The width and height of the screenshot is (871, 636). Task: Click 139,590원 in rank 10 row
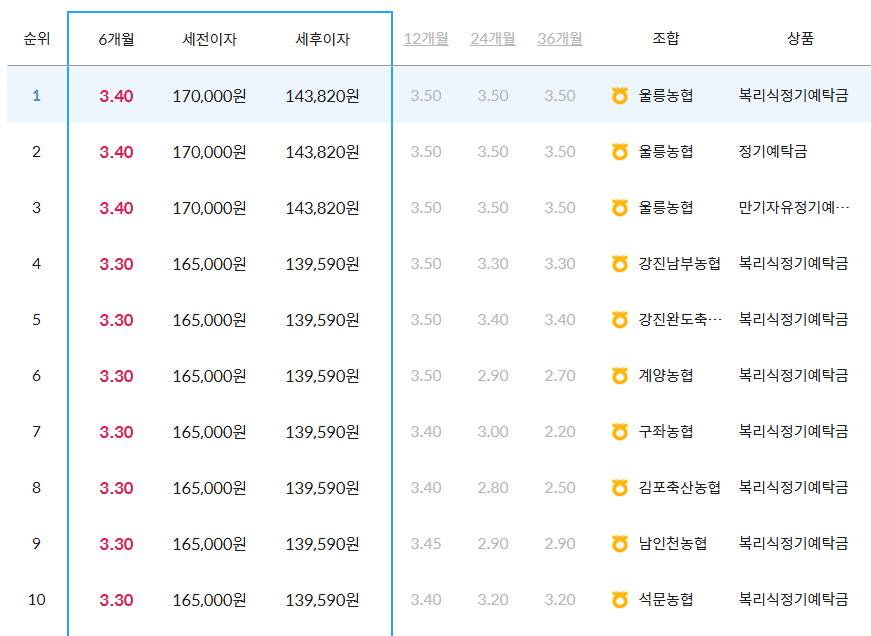[322, 600]
